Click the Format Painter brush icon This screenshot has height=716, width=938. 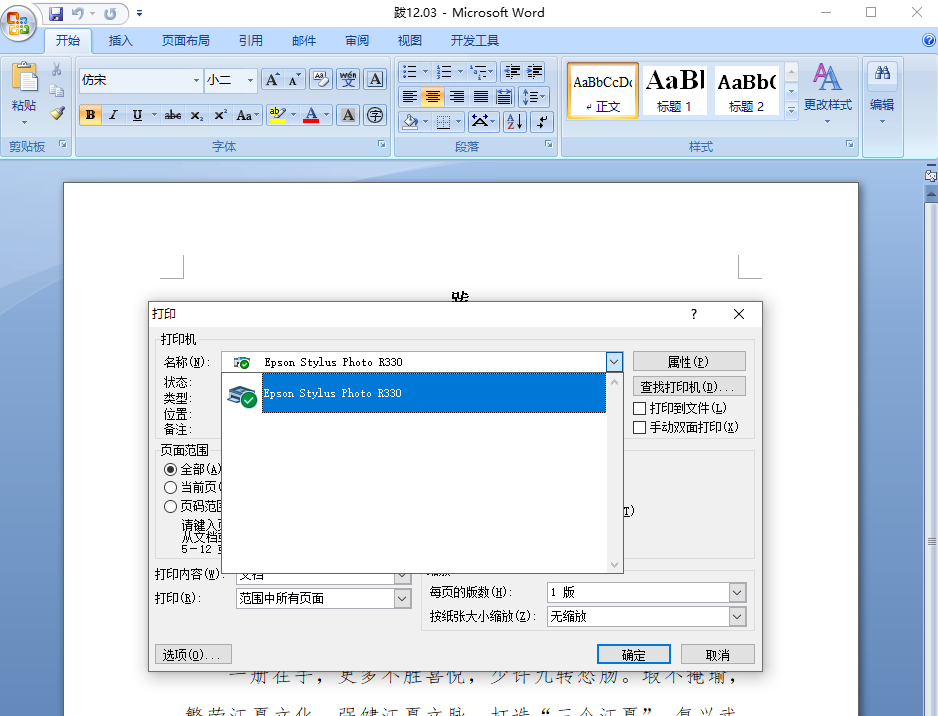tap(57, 114)
